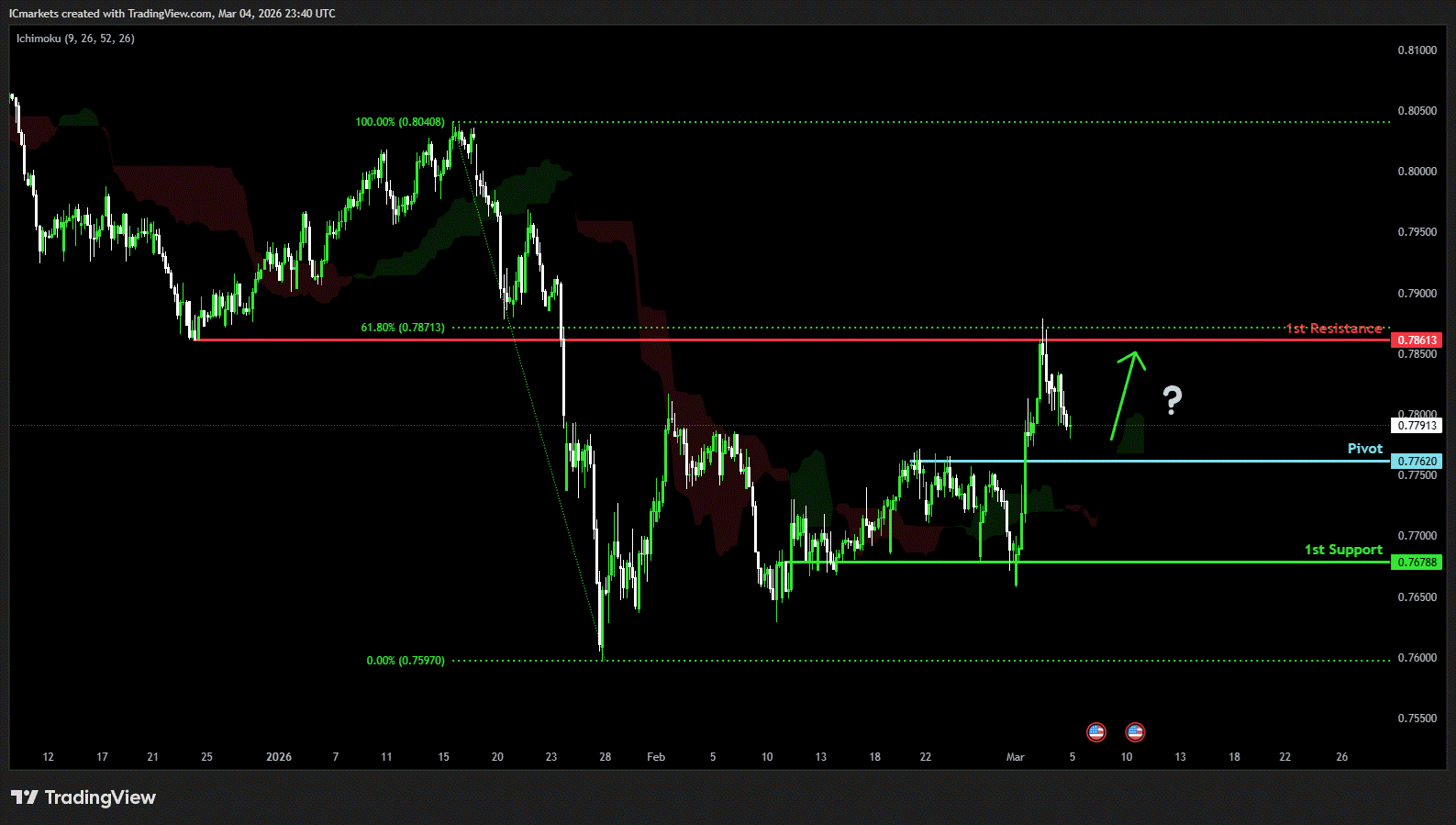Click the TradingView logo icon
The image size is (1456, 825).
(25, 797)
